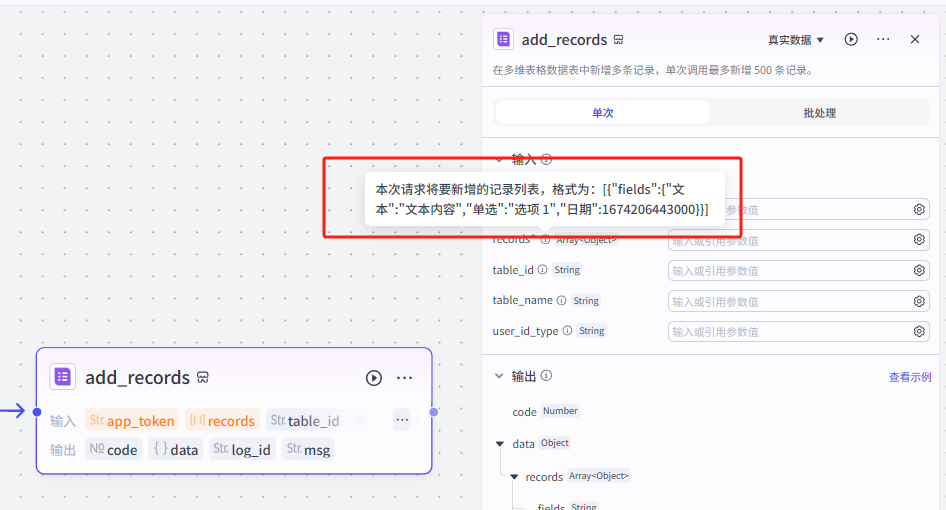Viewport: 946px width, 510px height.
Task: Click the node's left input connection port
Action: (37, 412)
